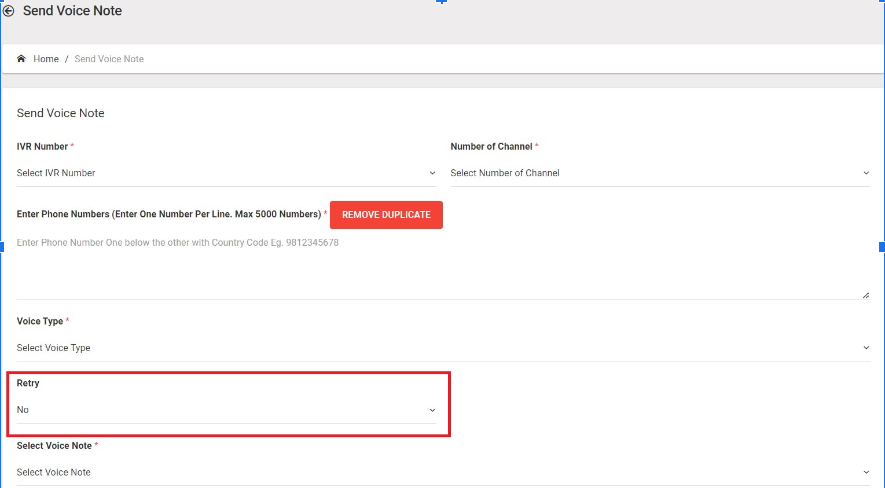Click the Select Voice Note field label

click(x=54, y=446)
